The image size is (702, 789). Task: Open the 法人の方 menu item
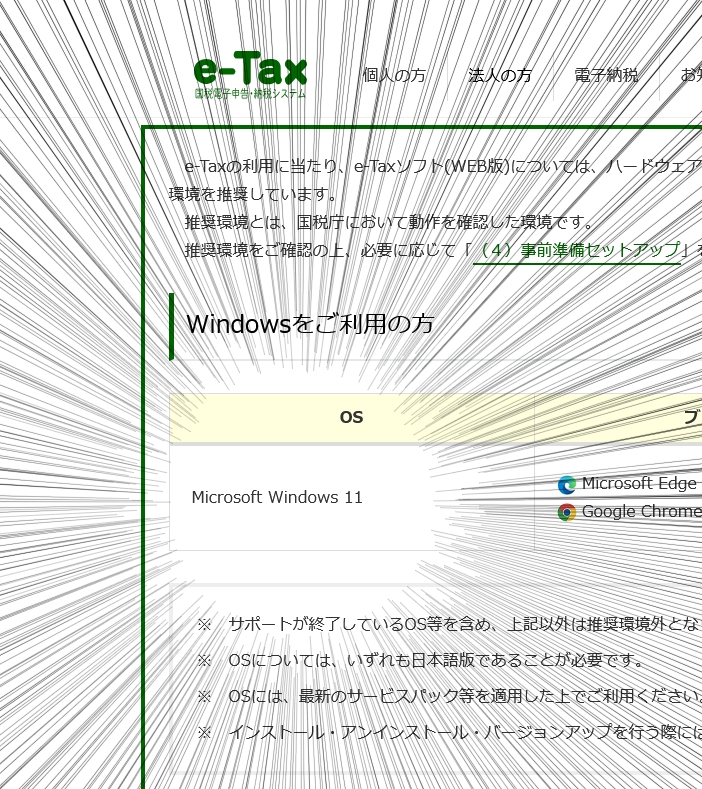[x=500, y=75]
